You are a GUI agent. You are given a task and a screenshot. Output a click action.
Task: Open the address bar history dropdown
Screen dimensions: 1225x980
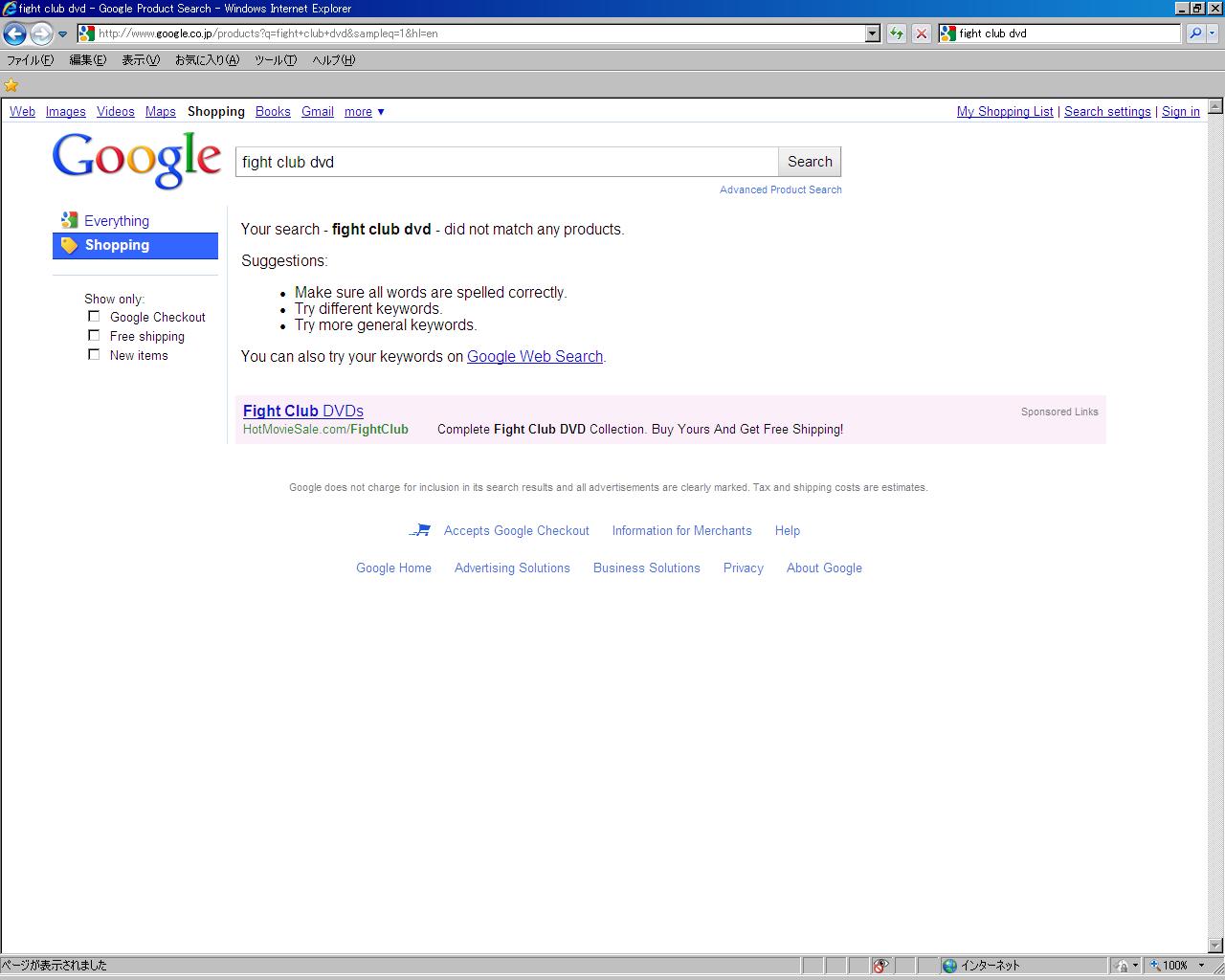(x=872, y=33)
